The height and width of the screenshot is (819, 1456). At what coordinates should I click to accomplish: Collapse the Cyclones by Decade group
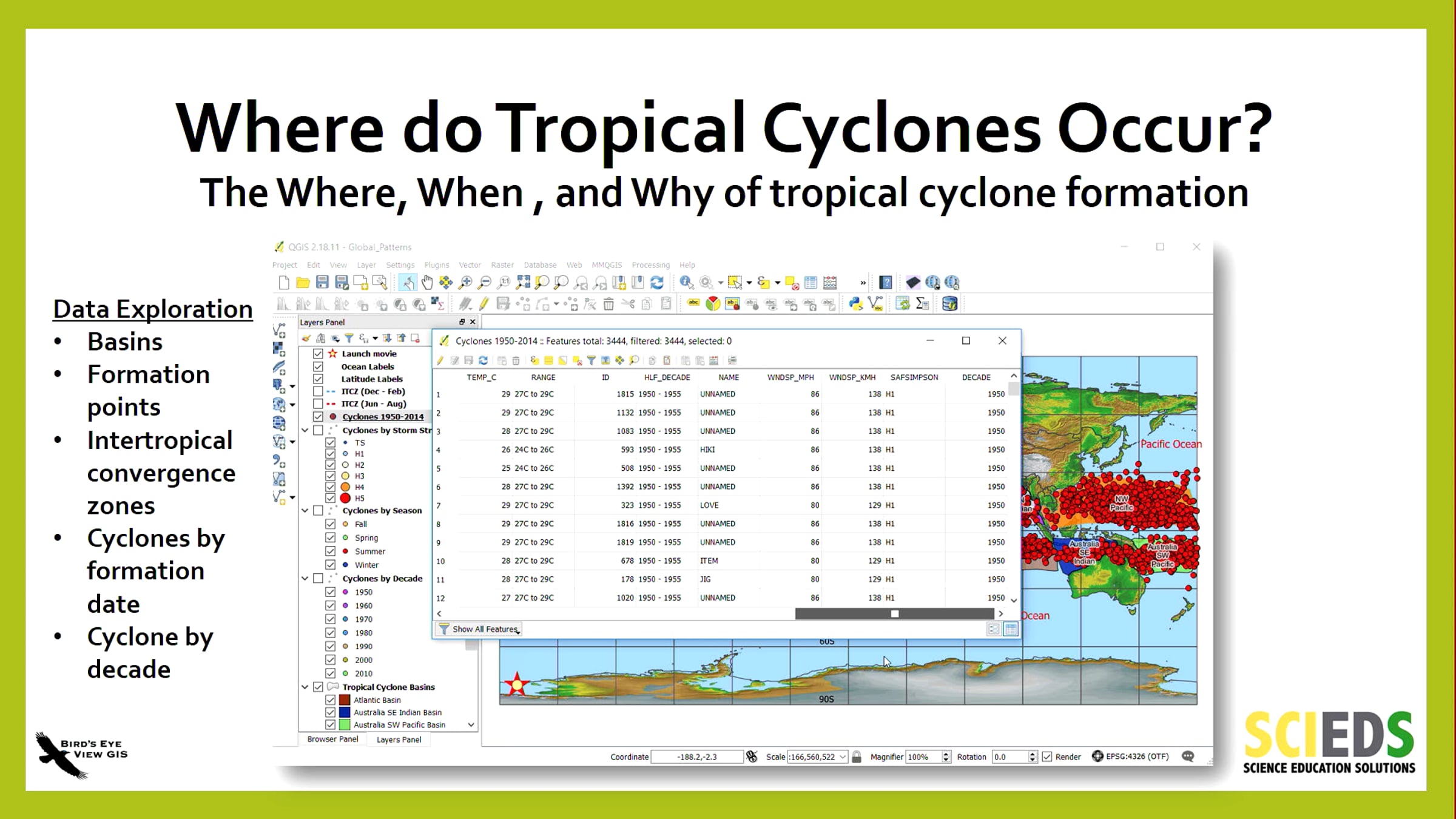click(305, 579)
